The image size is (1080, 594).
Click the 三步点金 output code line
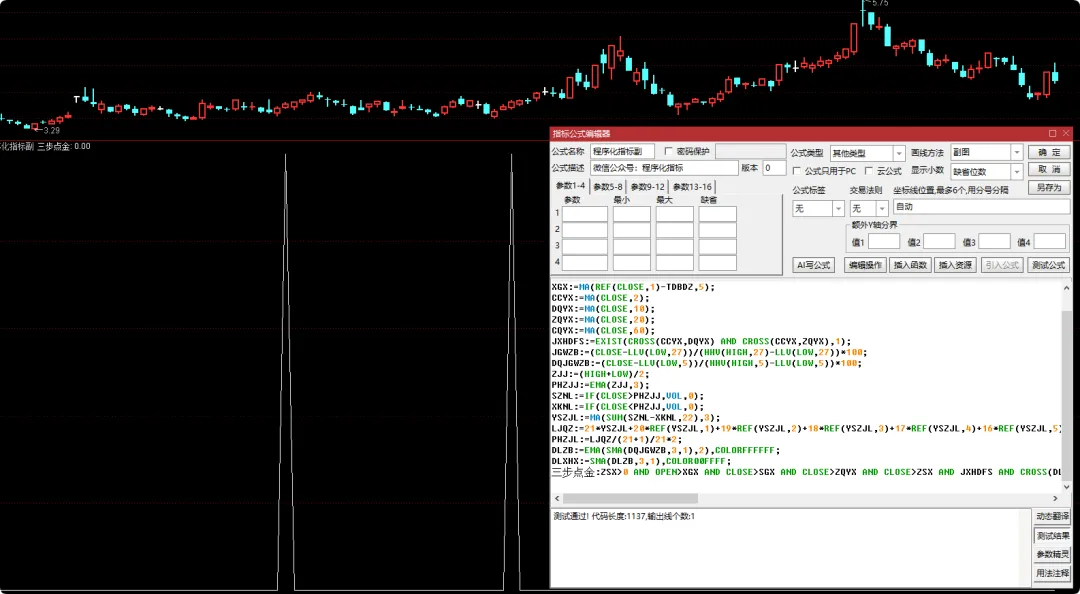(806, 472)
